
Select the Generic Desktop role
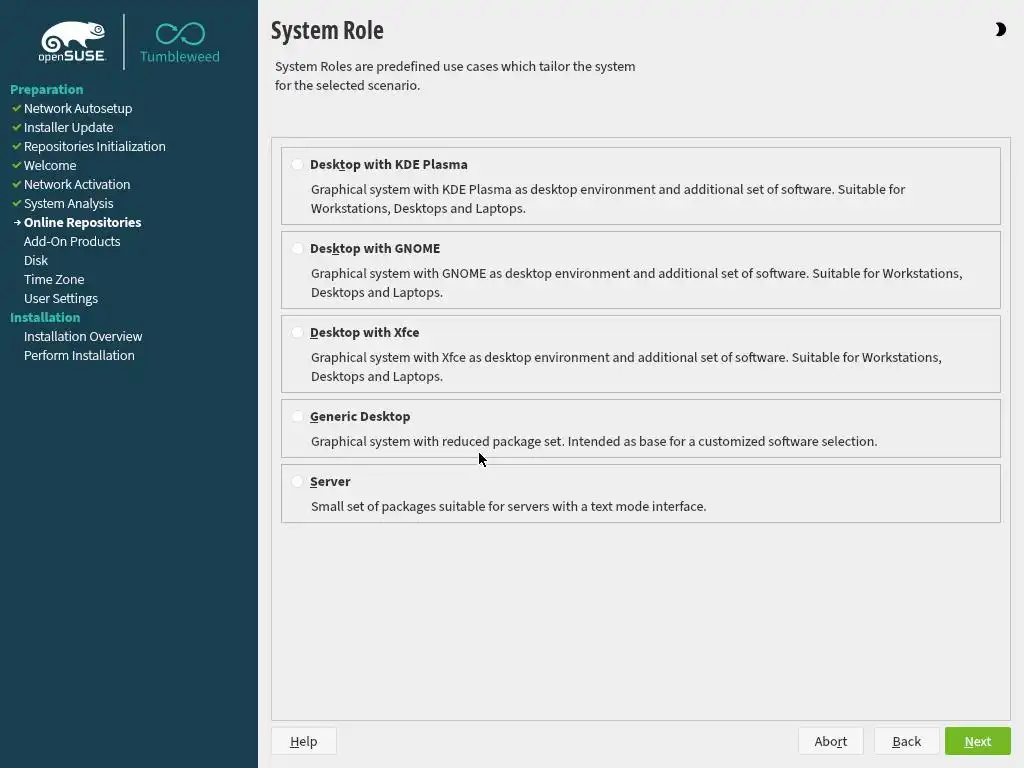298,417
